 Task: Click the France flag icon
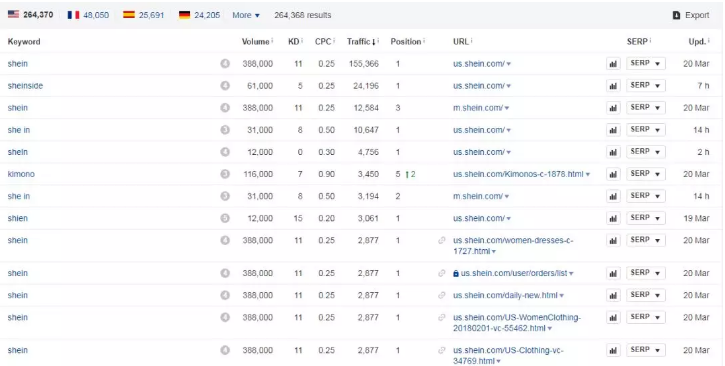tap(73, 15)
